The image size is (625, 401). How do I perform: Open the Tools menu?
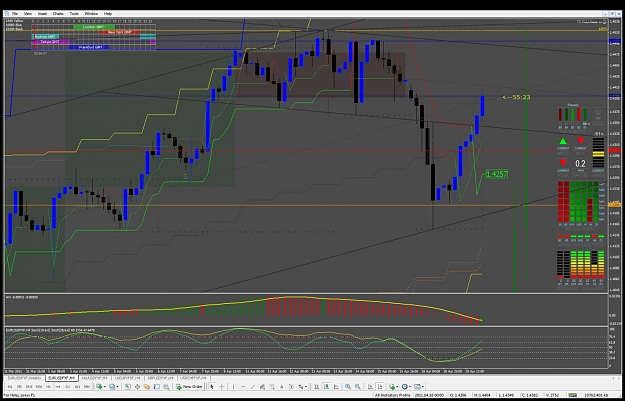tap(74, 14)
